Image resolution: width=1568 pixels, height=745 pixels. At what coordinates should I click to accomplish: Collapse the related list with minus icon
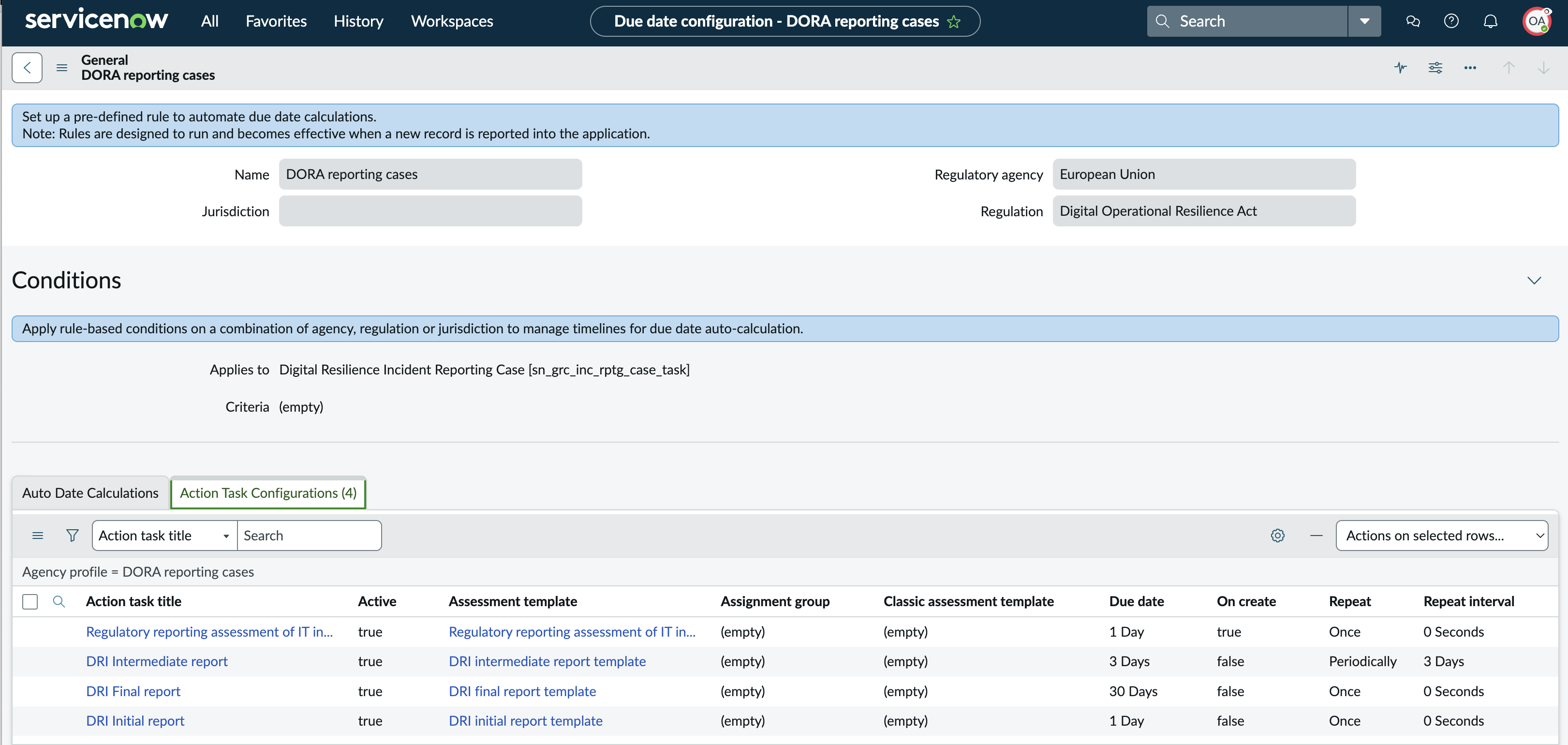[1316, 536]
